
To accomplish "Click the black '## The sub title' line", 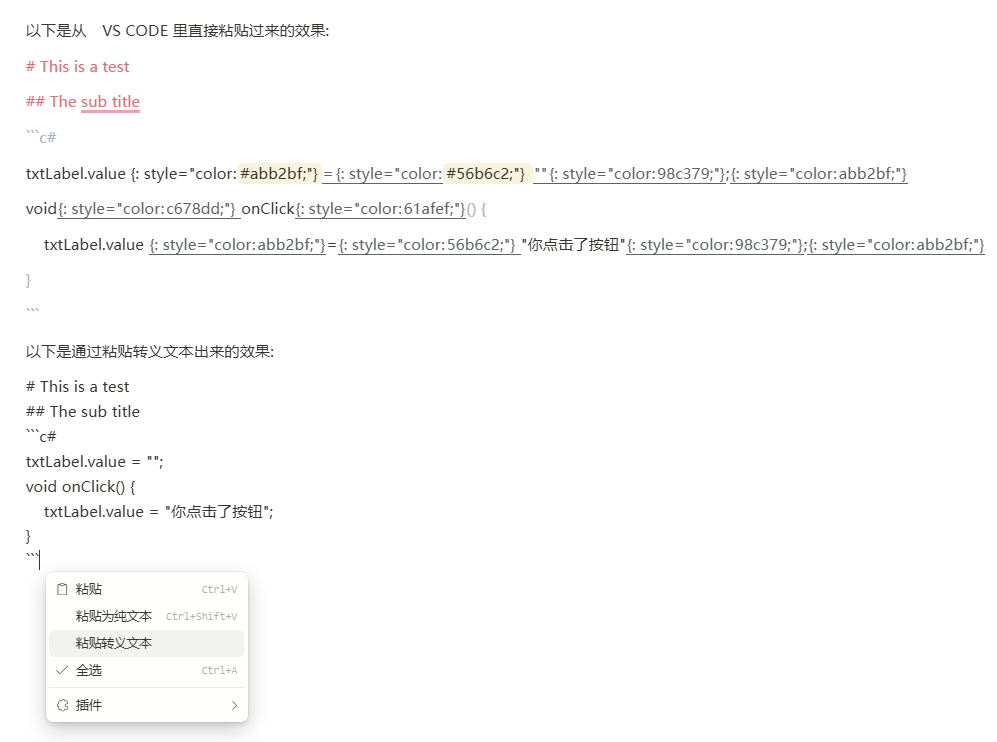I will pyautogui.click(x=83, y=411).
